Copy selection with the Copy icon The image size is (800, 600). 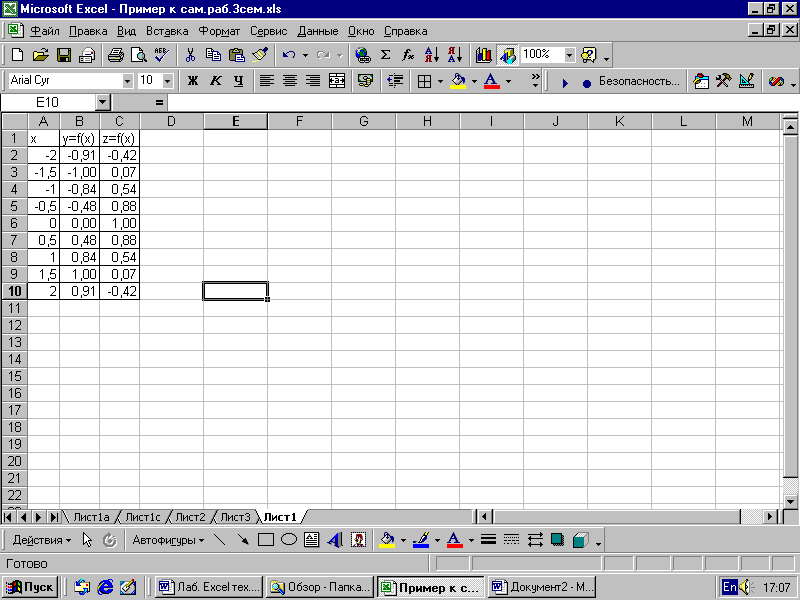pyautogui.click(x=213, y=55)
